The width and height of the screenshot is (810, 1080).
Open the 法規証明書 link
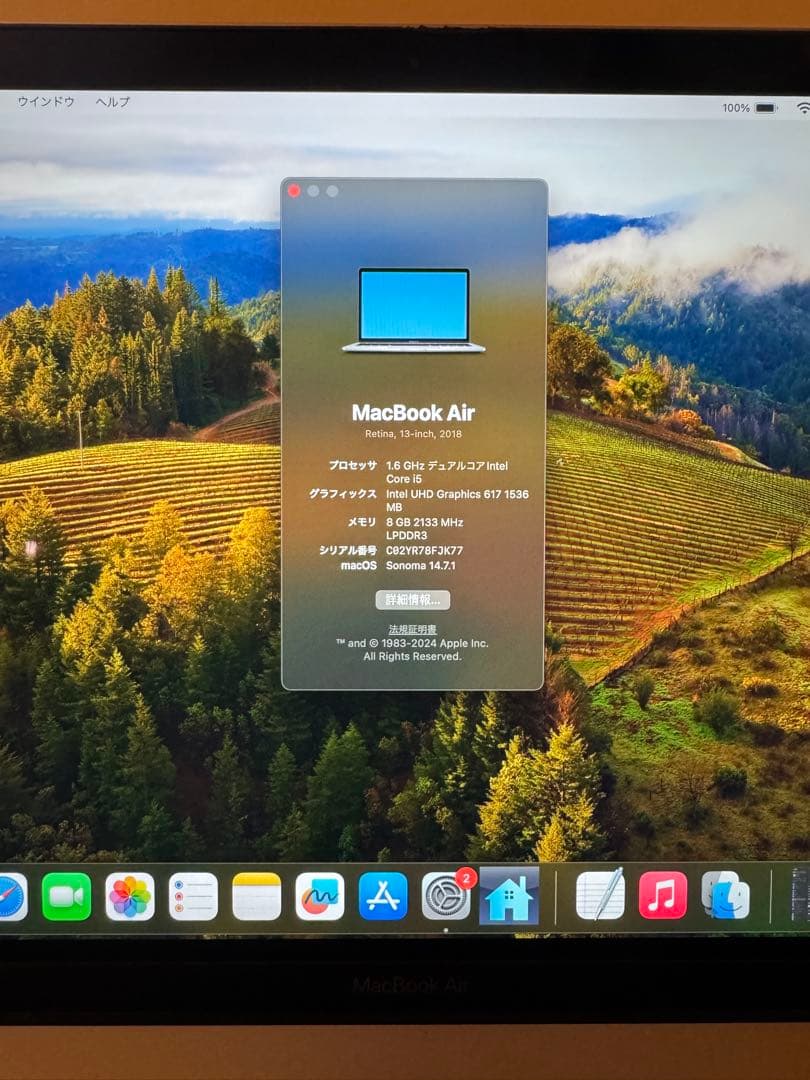pyautogui.click(x=413, y=629)
